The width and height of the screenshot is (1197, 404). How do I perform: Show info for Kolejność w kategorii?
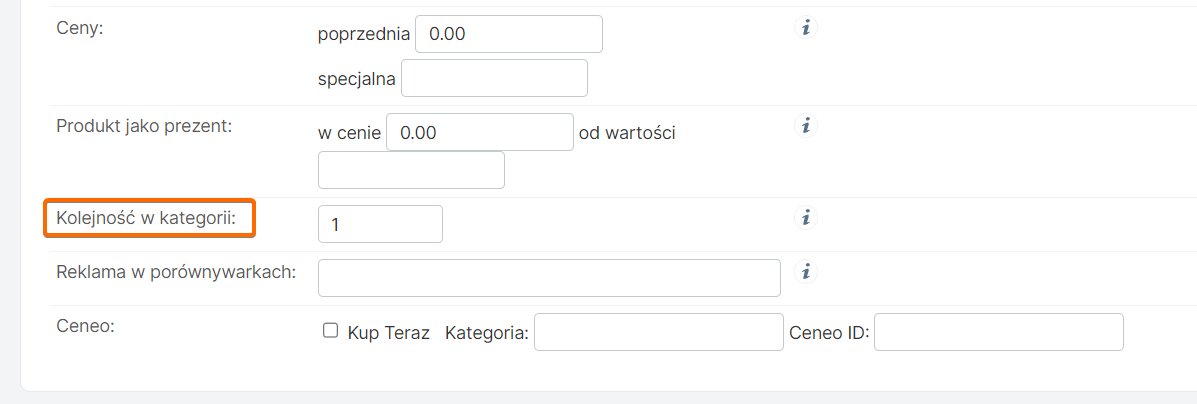(806, 217)
